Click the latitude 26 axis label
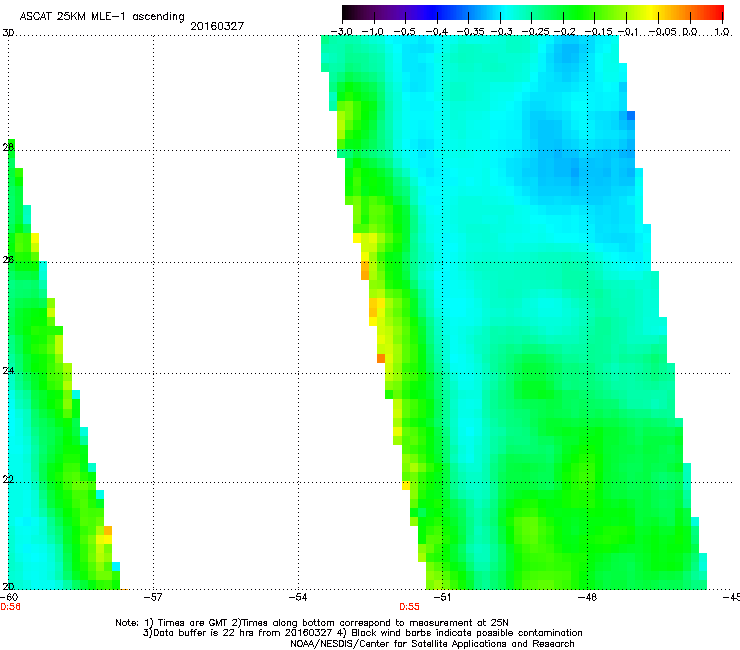740x650 pixels. coord(8,259)
